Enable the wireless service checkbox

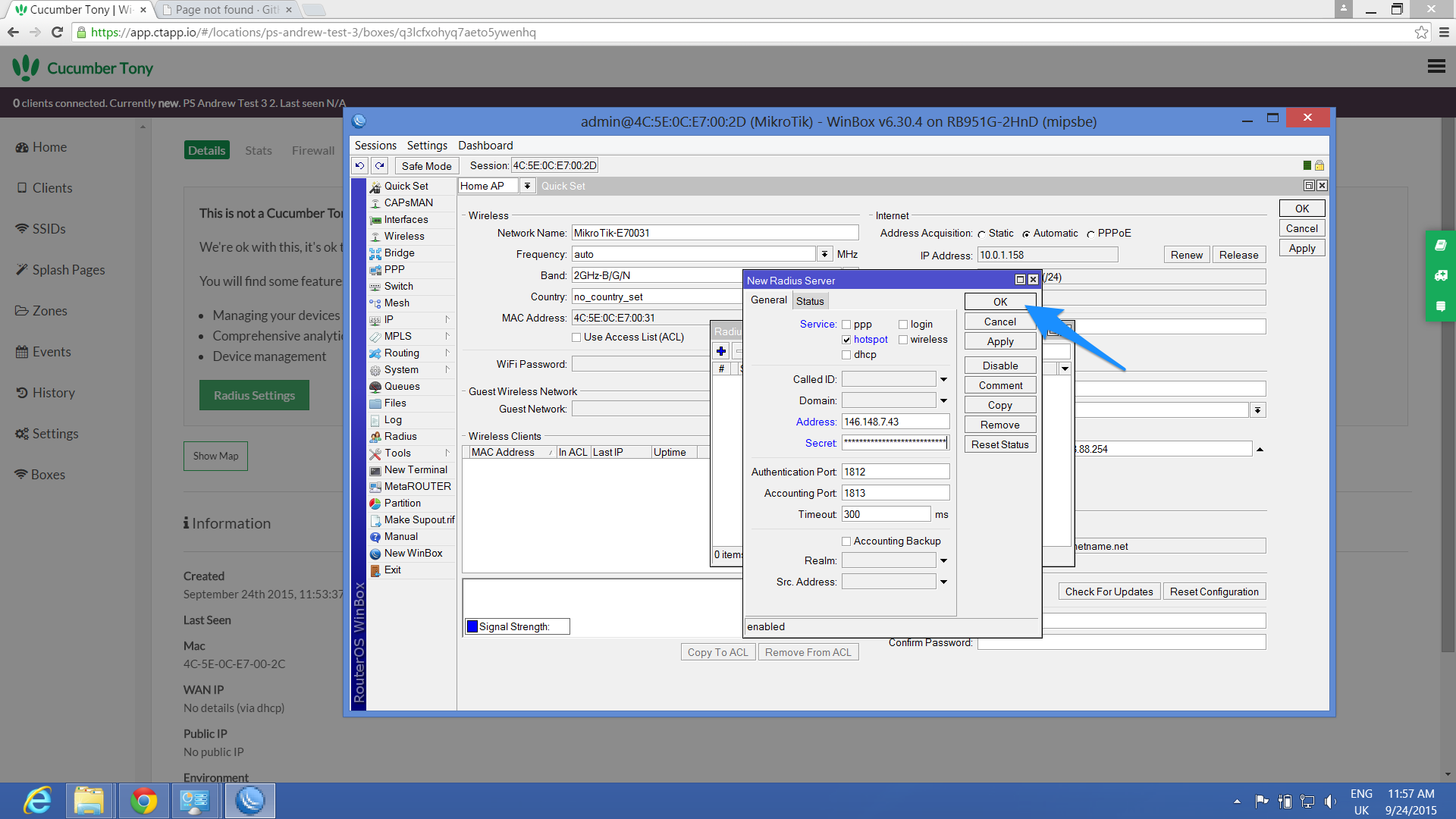click(903, 340)
